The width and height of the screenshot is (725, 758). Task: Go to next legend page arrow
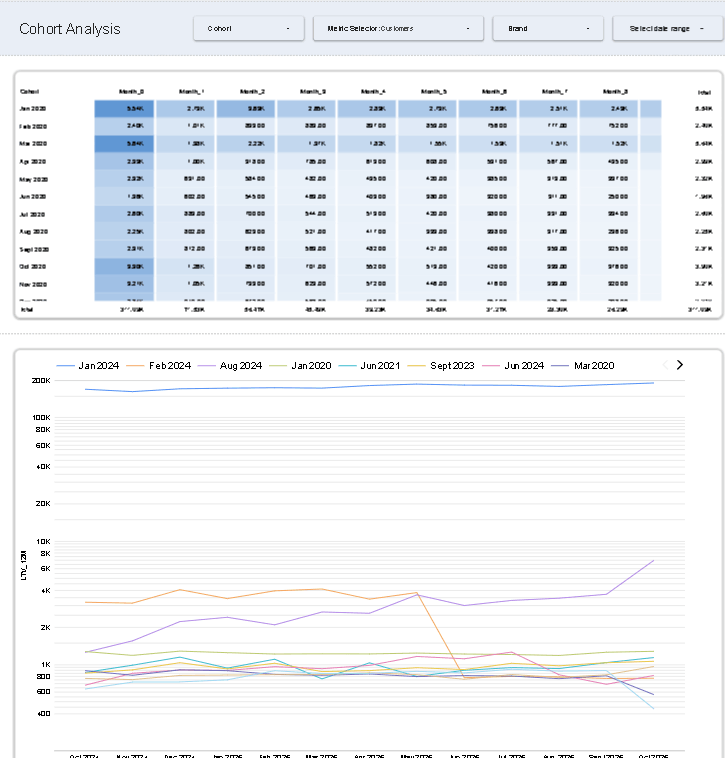point(680,365)
